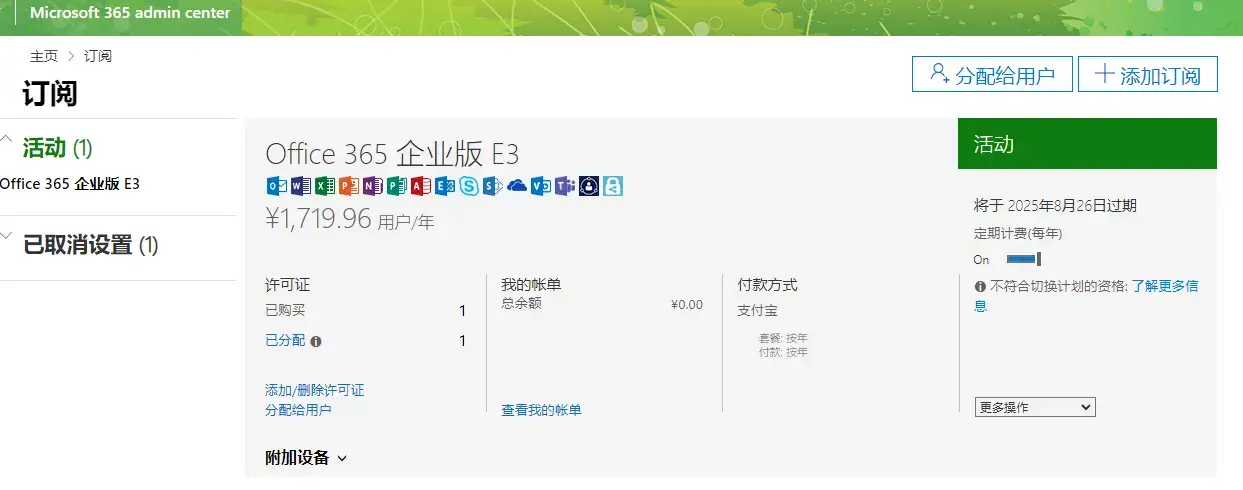1243x490 pixels.
Task: Click the 定期计费(每年) text
Action: 1018,233
